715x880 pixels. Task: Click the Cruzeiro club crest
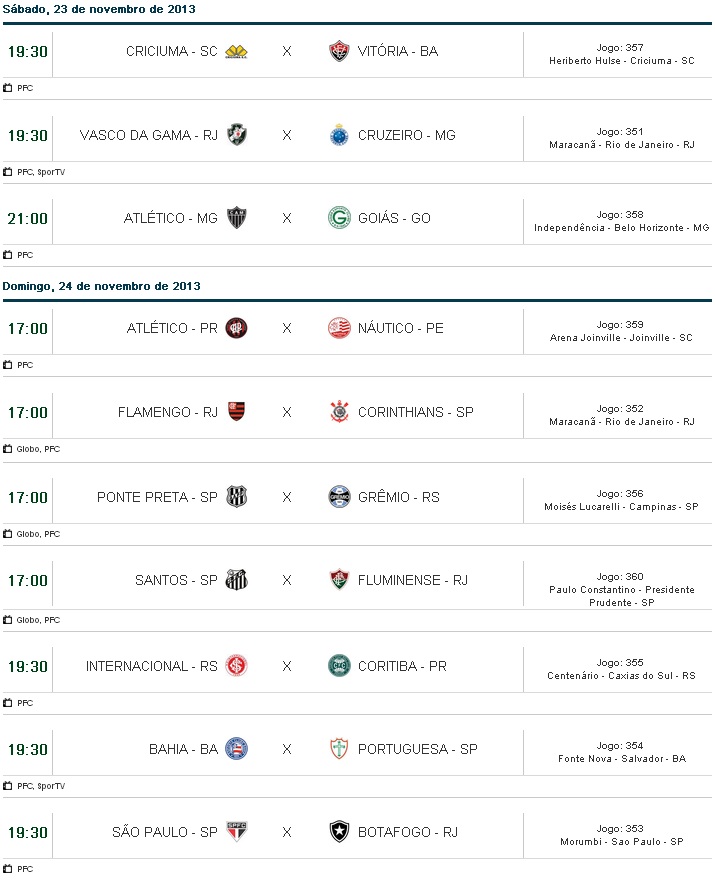click(x=339, y=135)
